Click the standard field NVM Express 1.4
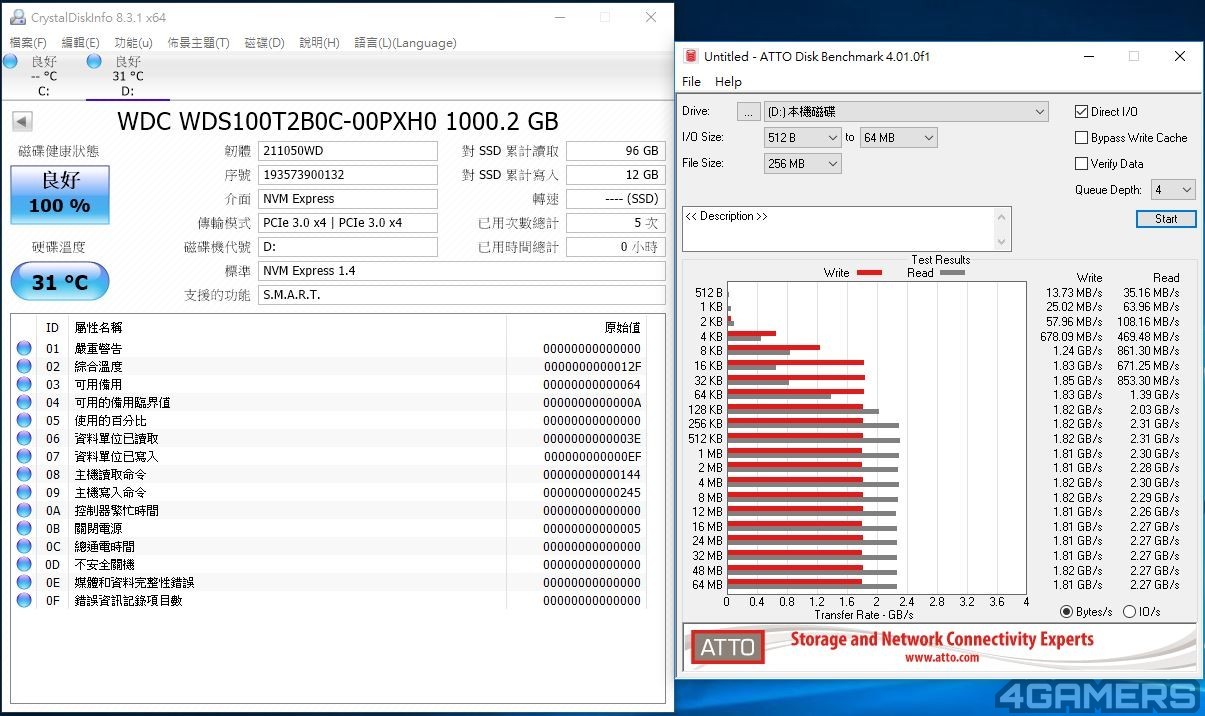 (462, 271)
